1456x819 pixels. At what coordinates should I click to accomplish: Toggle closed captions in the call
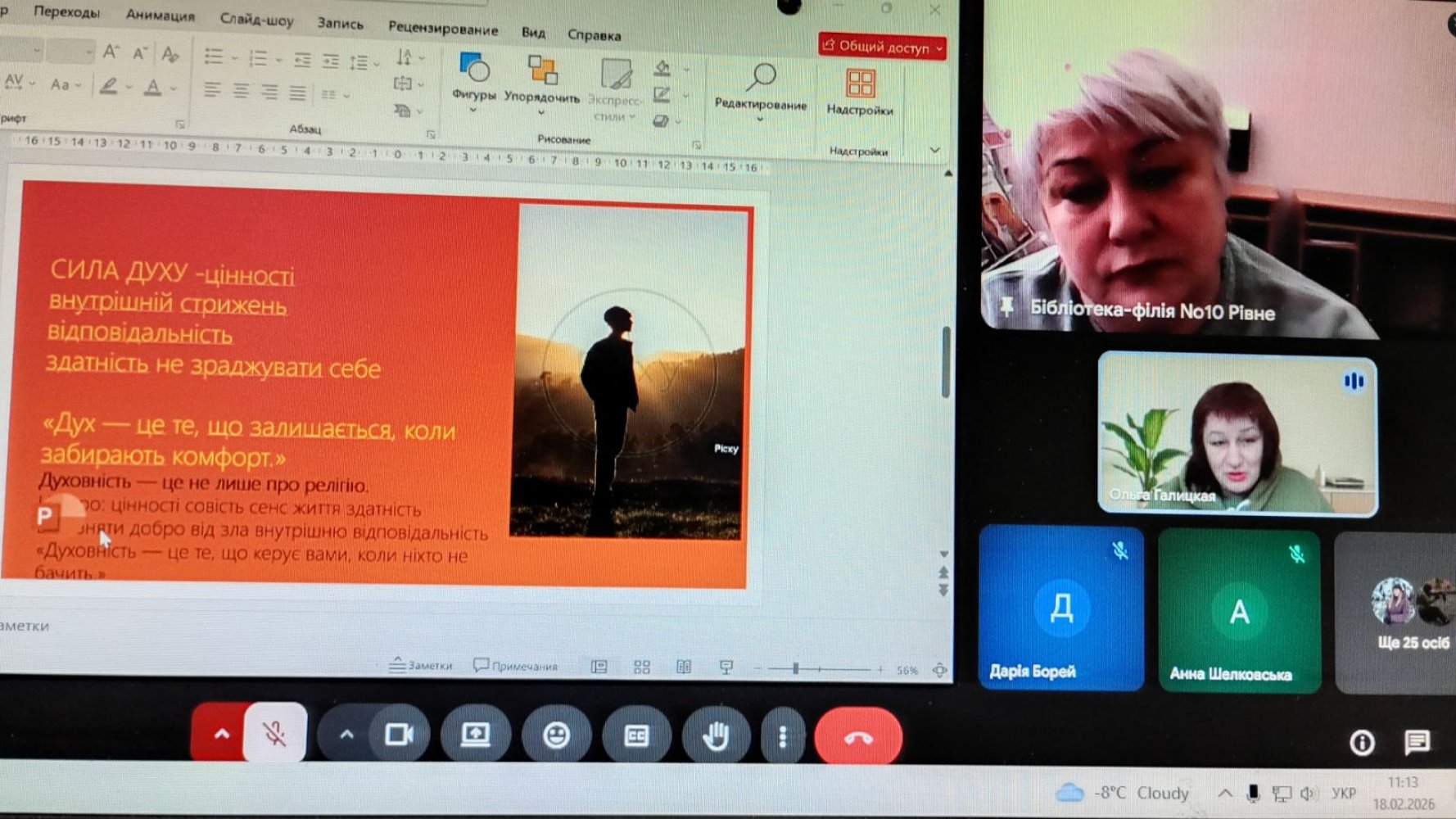pyautogui.click(x=637, y=736)
